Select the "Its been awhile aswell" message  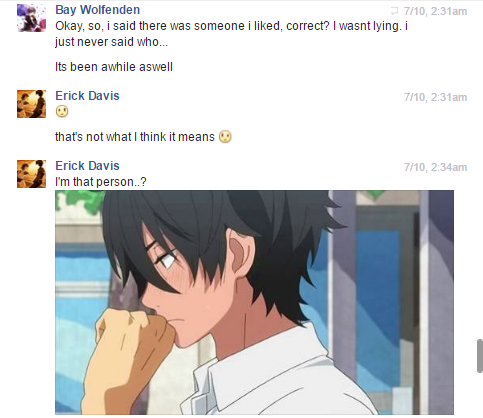[x=114, y=67]
